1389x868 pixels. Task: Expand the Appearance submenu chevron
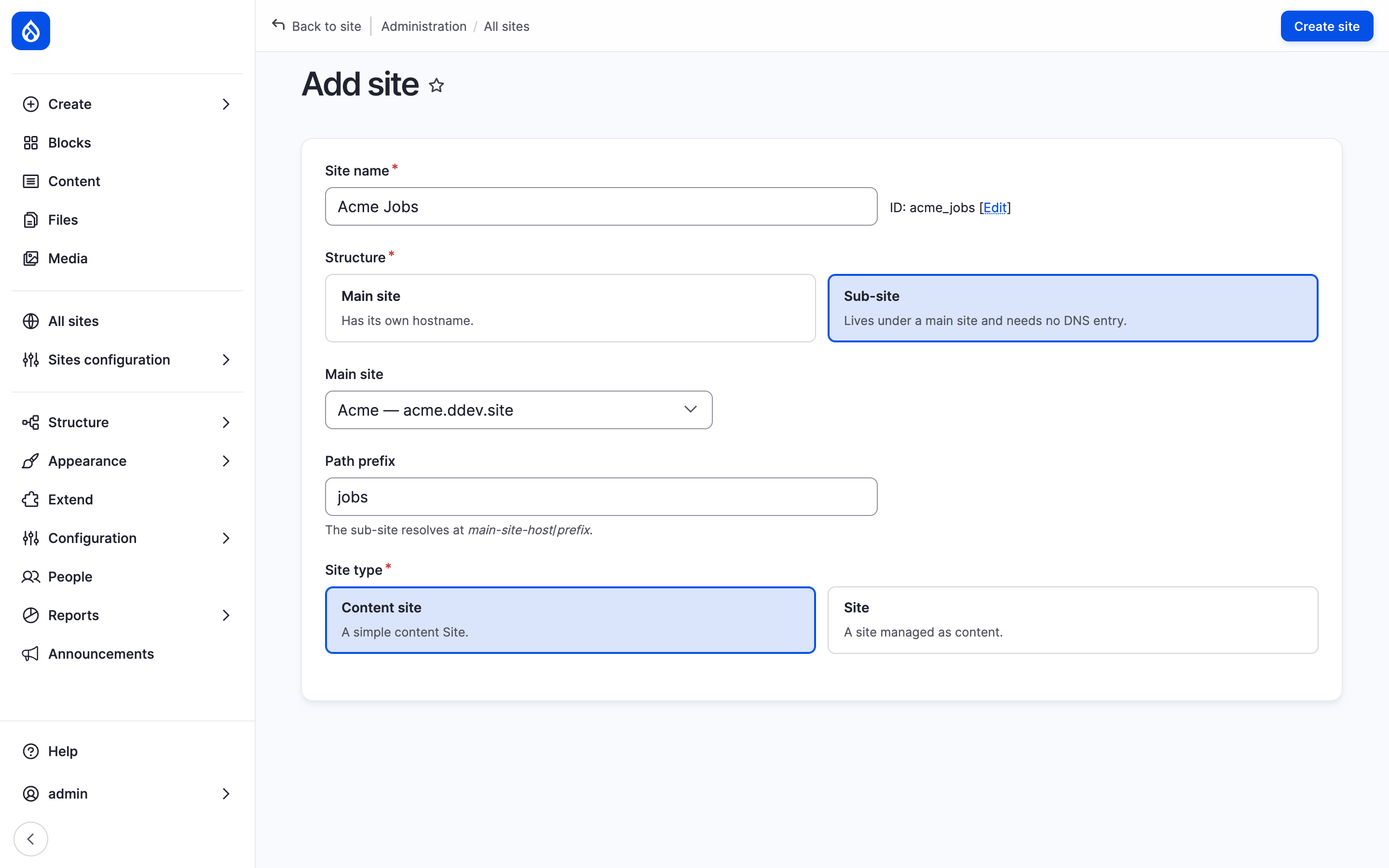(x=226, y=461)
